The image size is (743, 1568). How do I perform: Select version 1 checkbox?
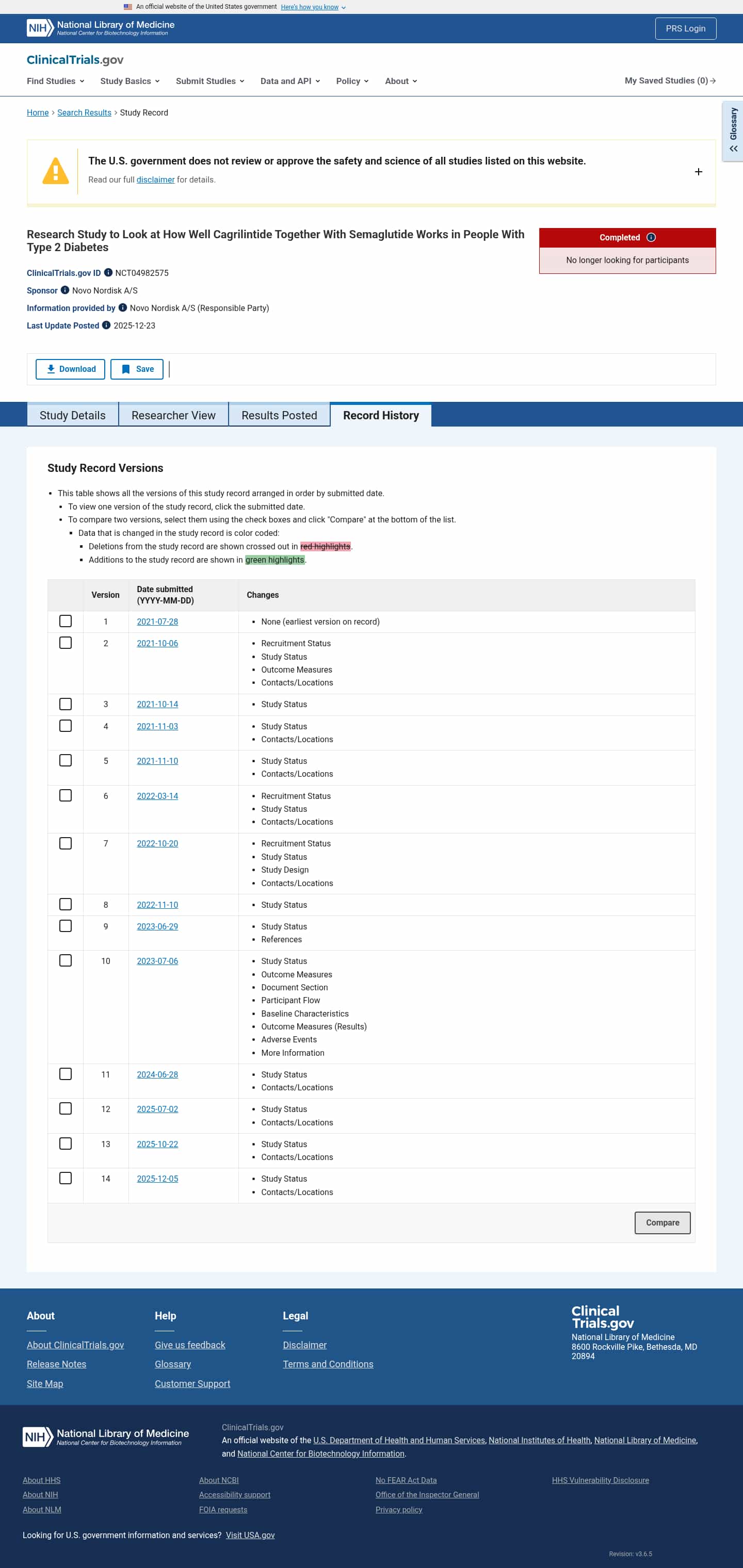pyautogui.click(x=66, y=621)
